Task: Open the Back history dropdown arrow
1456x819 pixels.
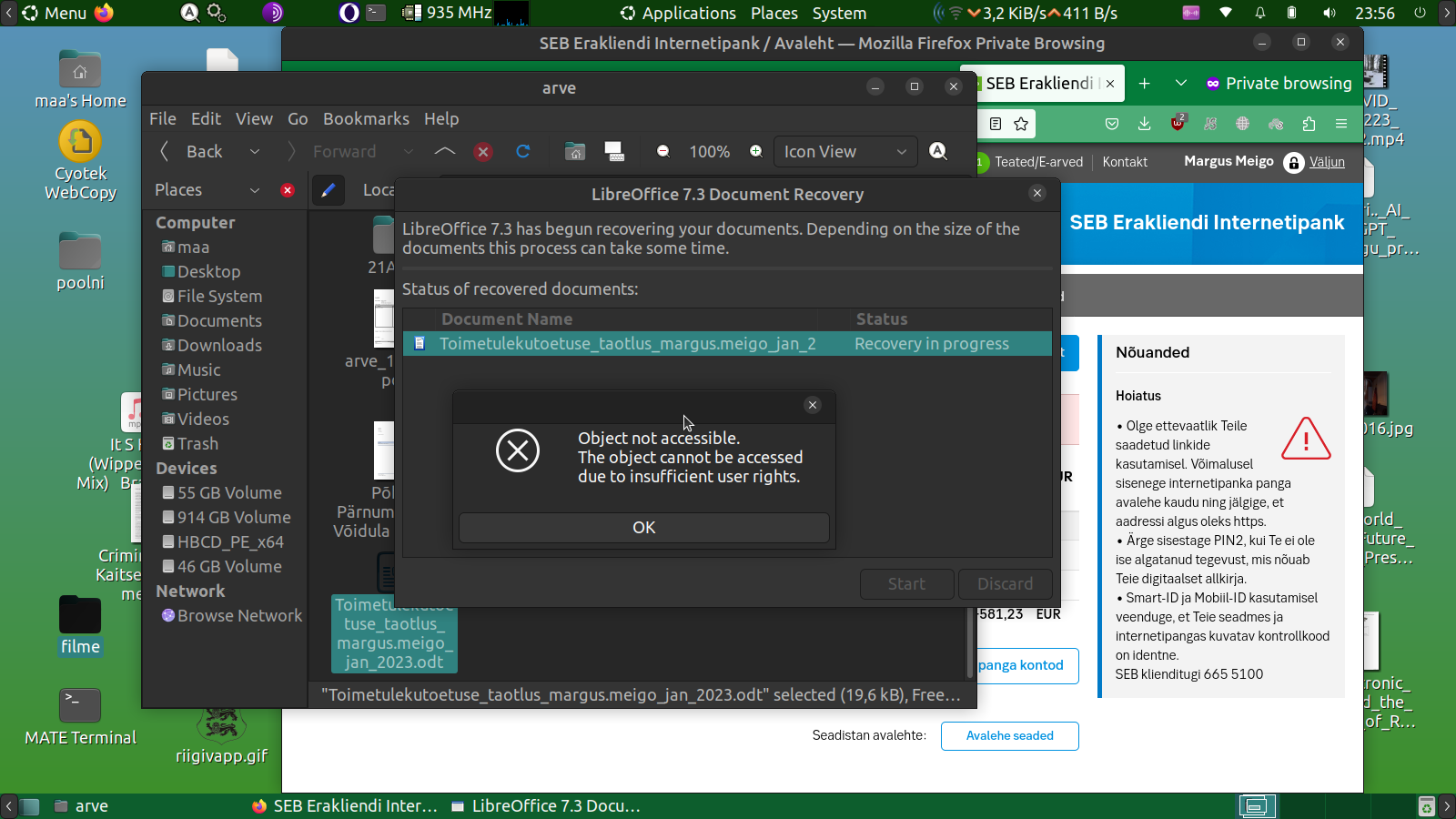Action: point(255,152)
